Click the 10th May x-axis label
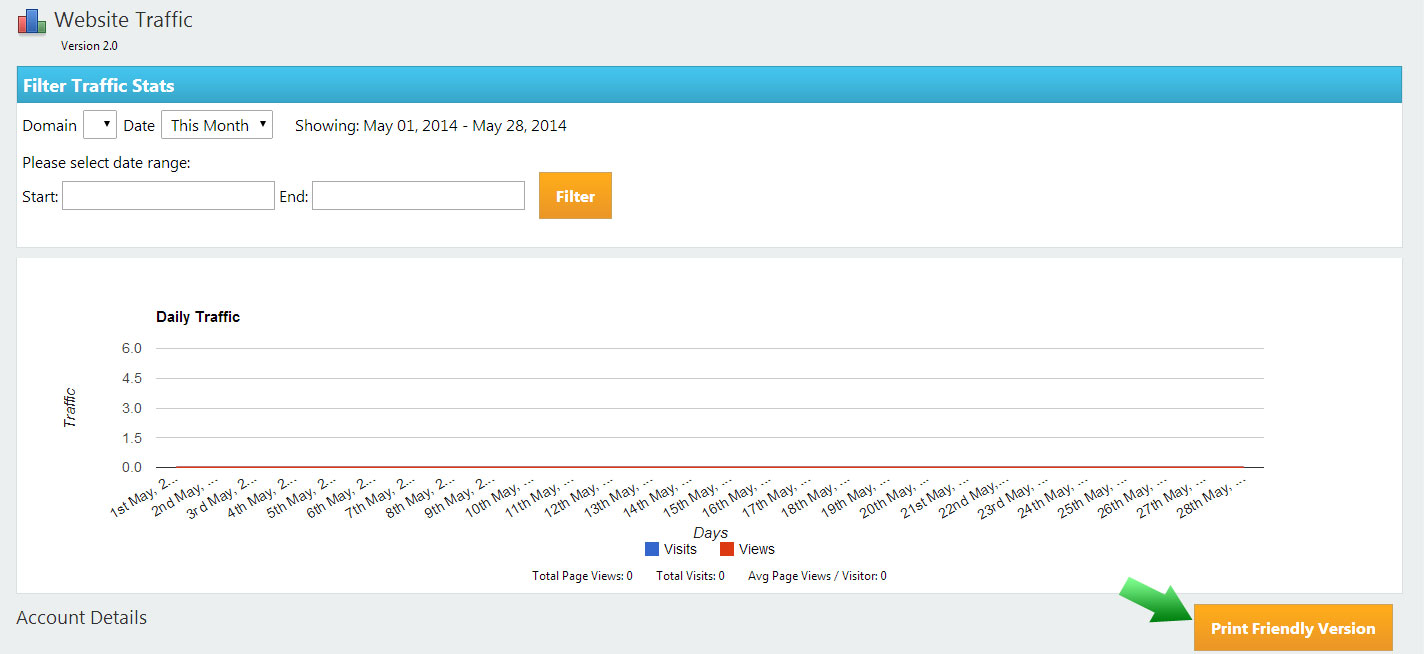The width and height of the screenshot is (1424, 654). (499, 497)
